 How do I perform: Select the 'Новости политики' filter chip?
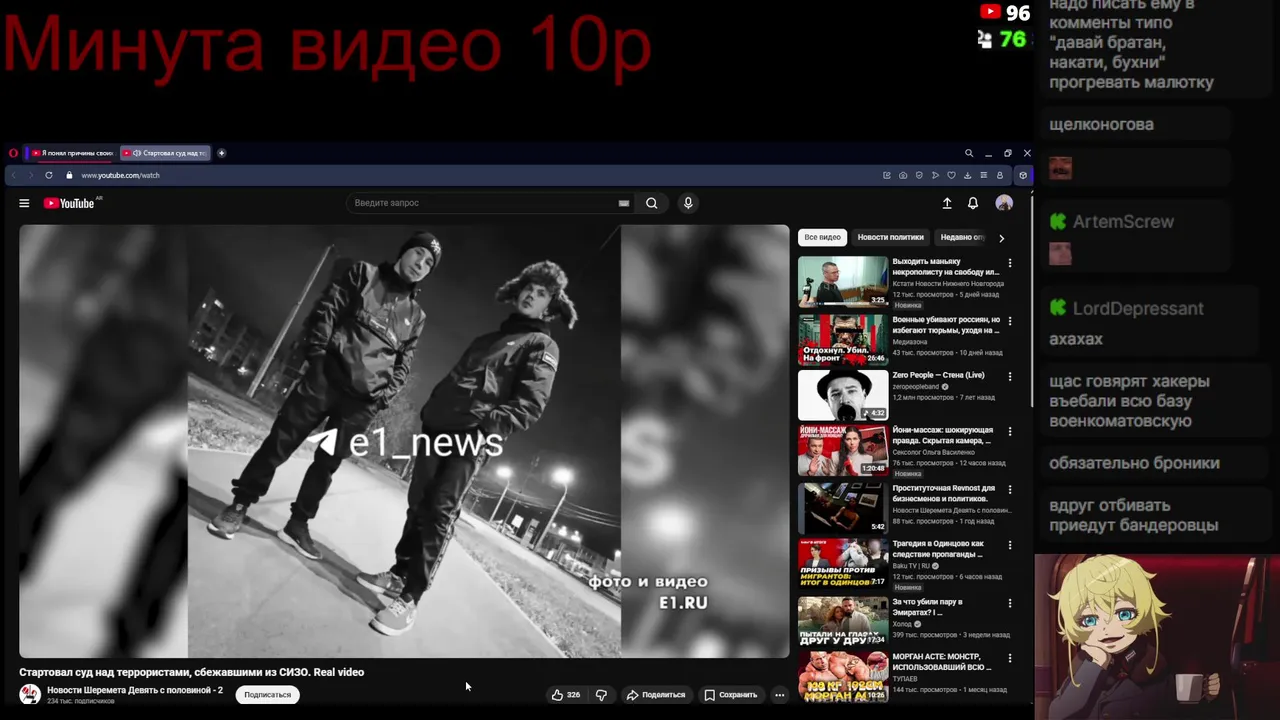(891, 237)
